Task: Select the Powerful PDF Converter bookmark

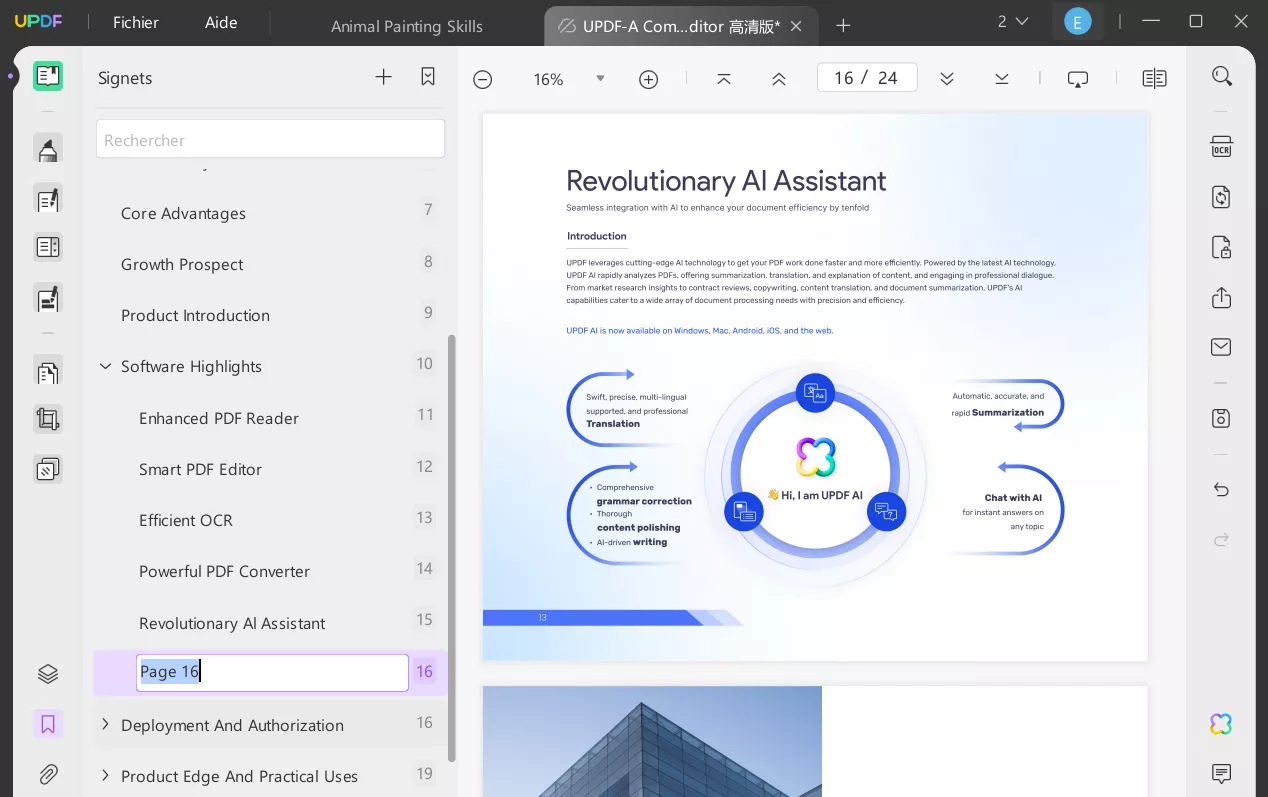Action: (x=224, y=571)
